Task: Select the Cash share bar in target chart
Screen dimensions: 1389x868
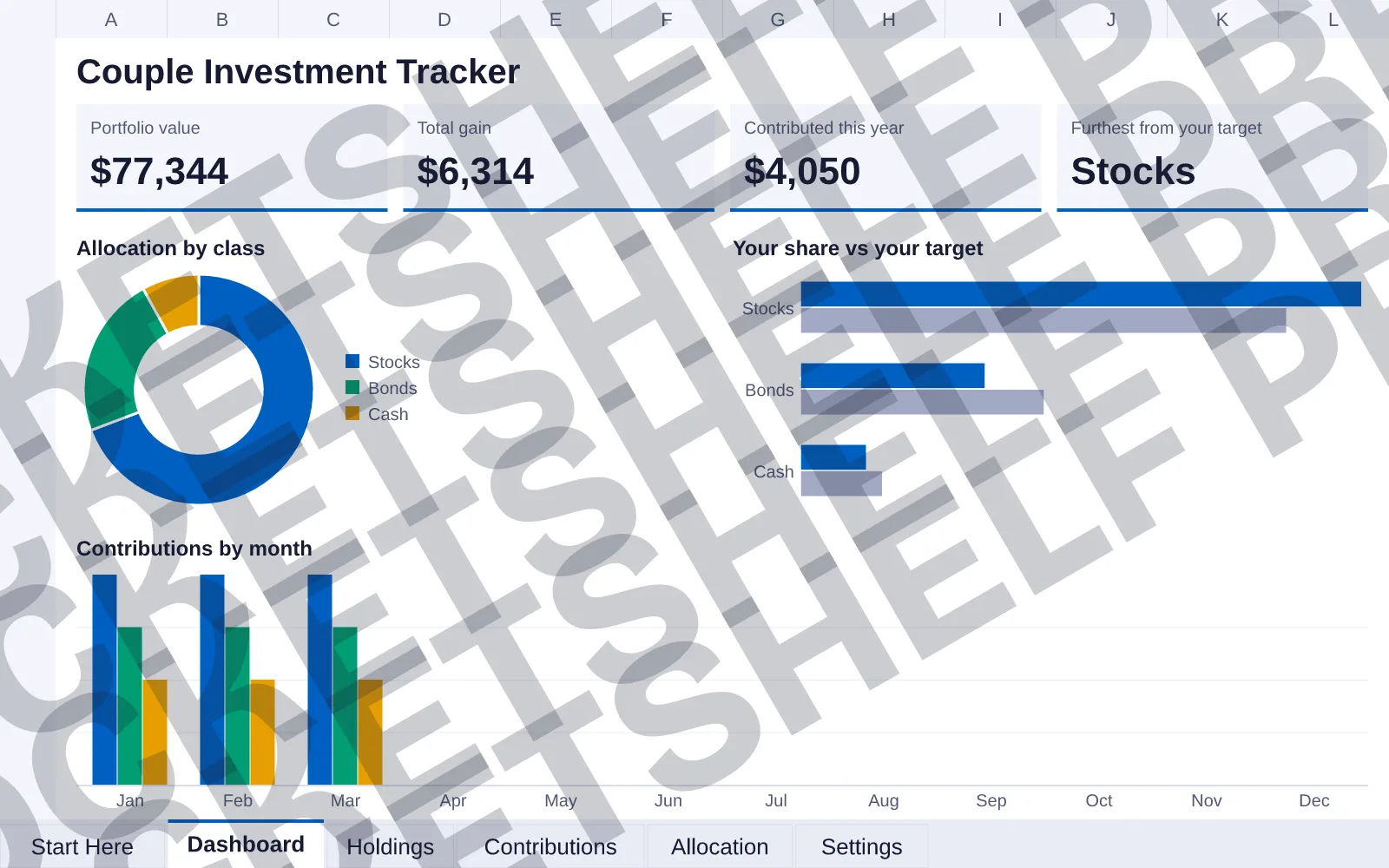Action: tap(833, 457)
